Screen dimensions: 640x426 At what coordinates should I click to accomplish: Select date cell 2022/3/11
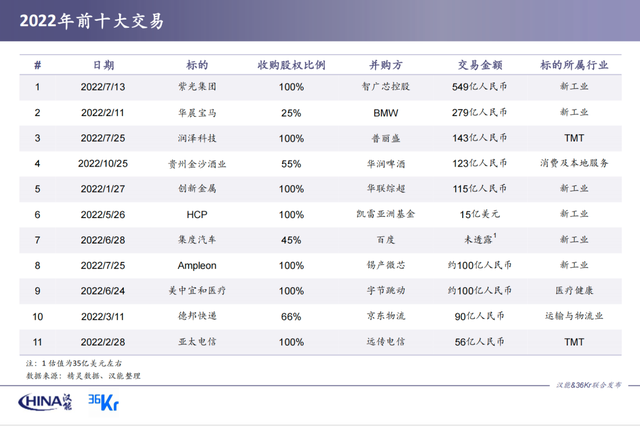coord(103,317)
